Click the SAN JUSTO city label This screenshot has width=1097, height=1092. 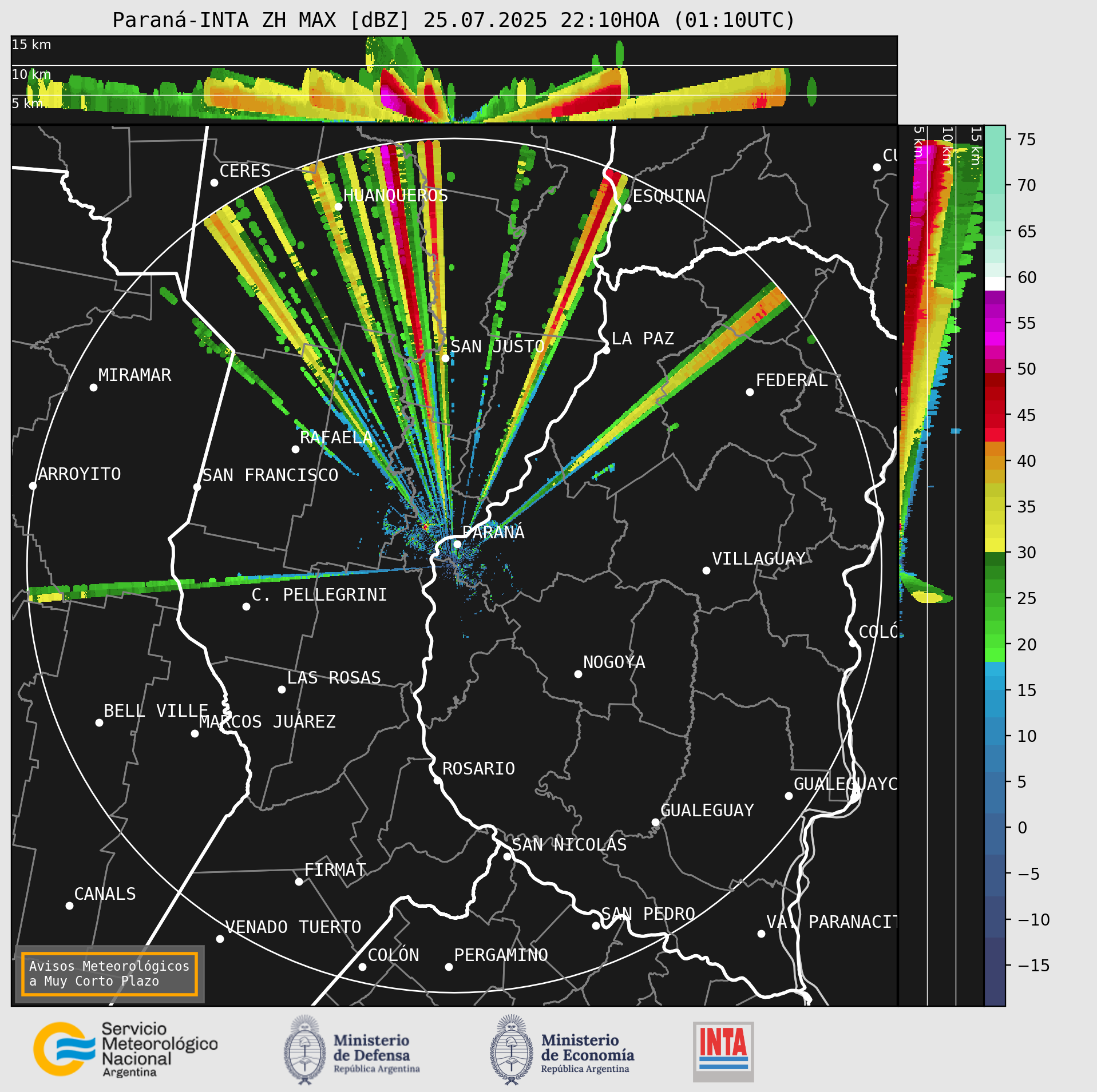[x=497, y=347]
